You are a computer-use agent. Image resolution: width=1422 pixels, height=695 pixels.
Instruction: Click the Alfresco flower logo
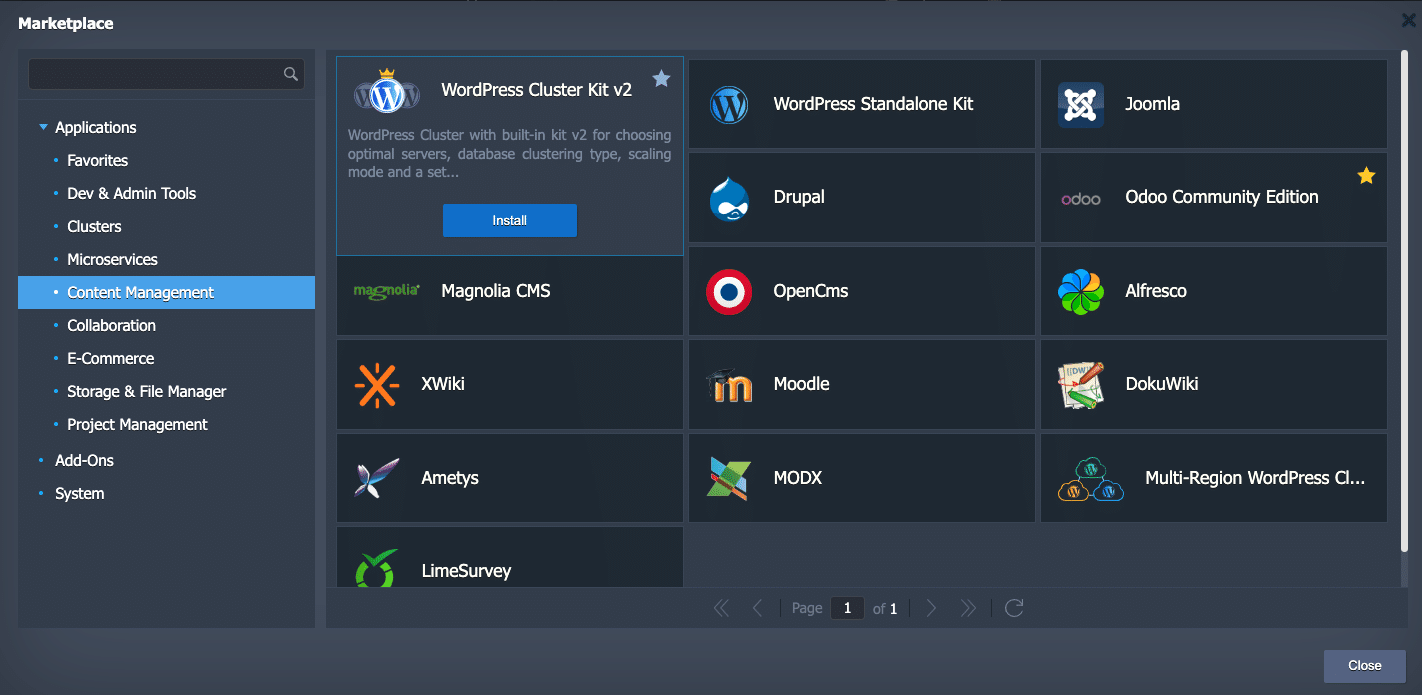tap(1081, 292)
